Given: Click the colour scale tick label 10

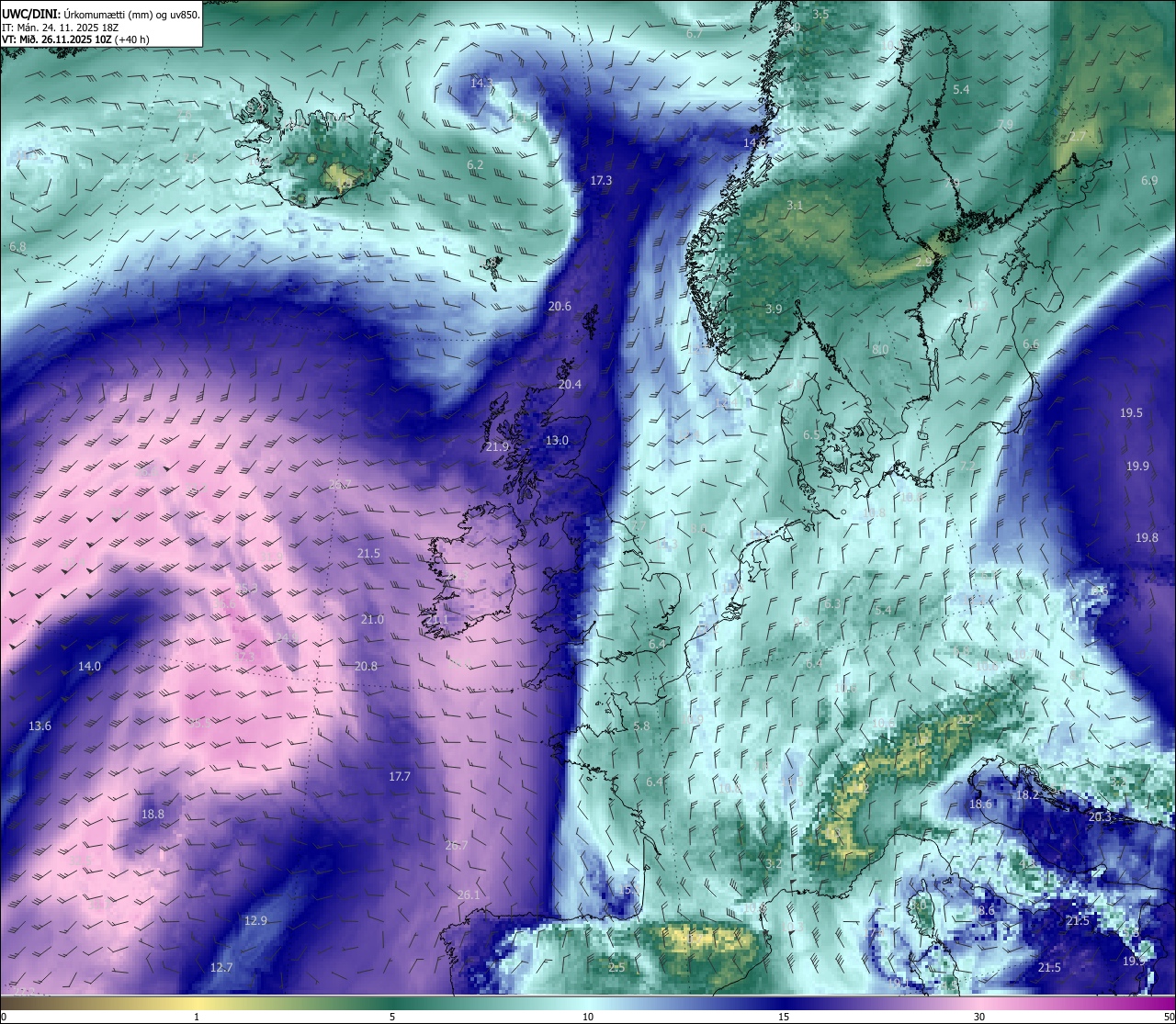Looking at the screenshot, I should (588, 1017).
